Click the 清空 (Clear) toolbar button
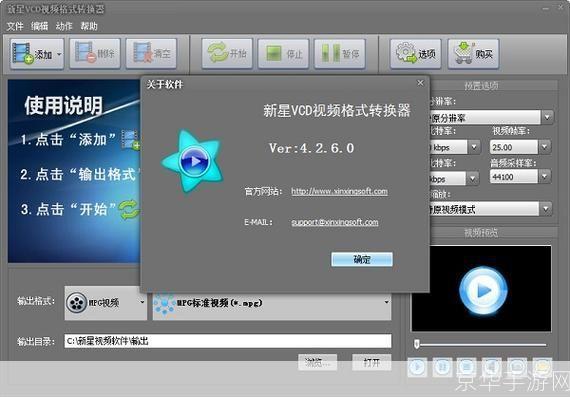 tap(151, 54)
